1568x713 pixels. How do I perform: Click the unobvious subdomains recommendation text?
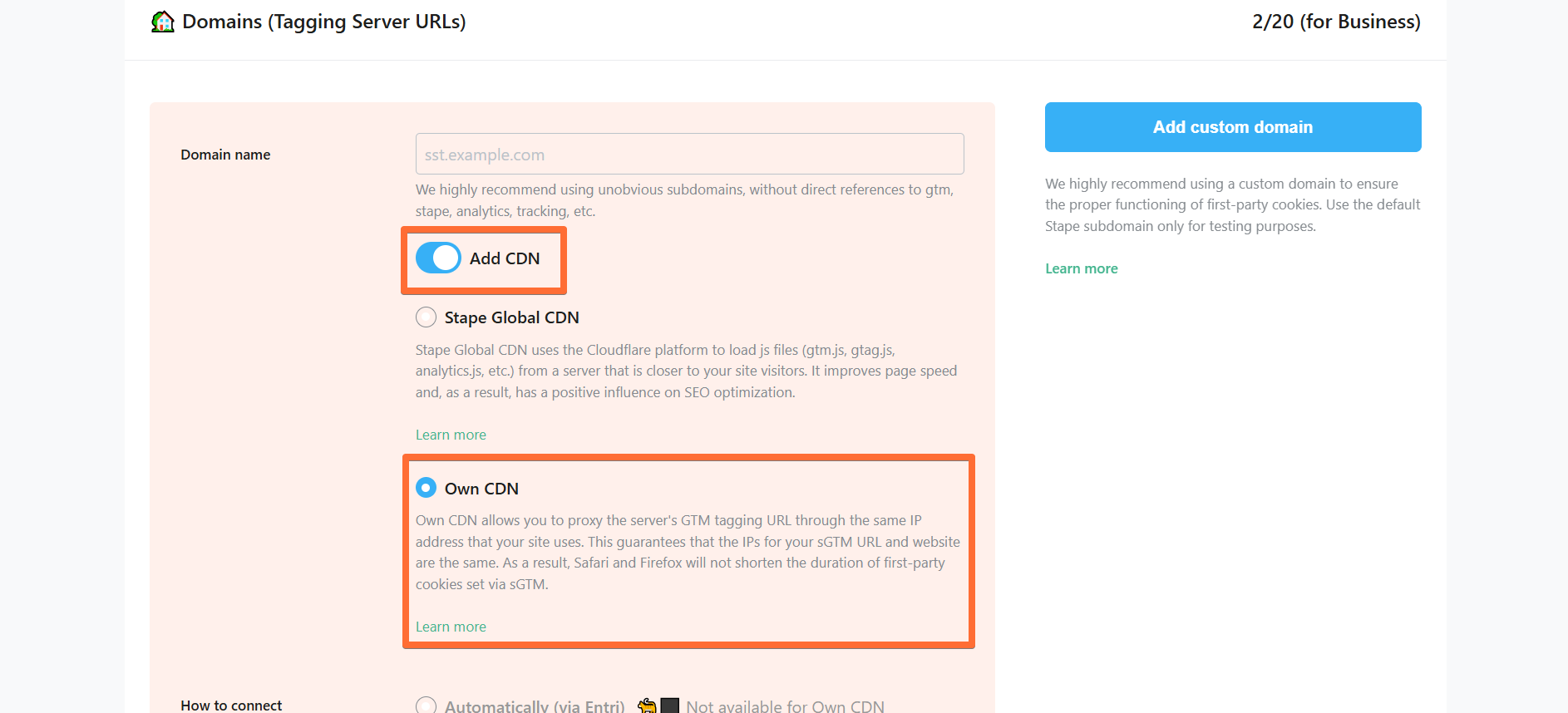coord(685,200)
